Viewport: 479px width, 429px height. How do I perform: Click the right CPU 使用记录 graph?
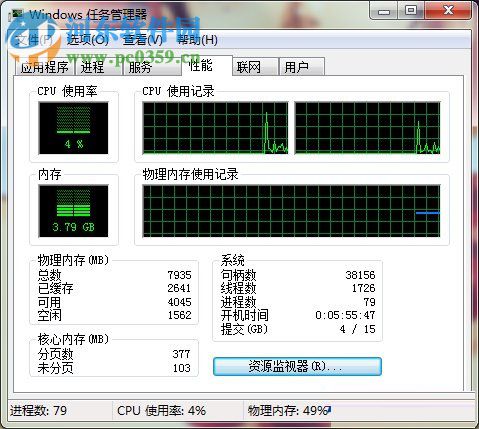[367, 128]
